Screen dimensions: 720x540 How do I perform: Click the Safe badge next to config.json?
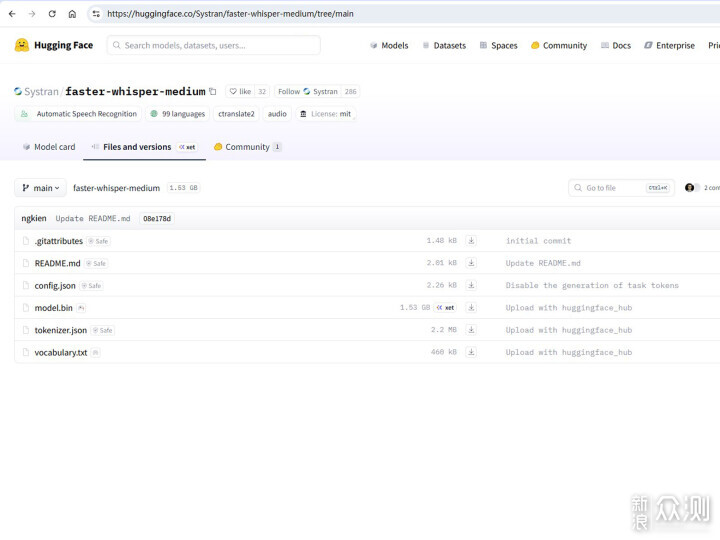pyautogui.click(x=91, y=286)
